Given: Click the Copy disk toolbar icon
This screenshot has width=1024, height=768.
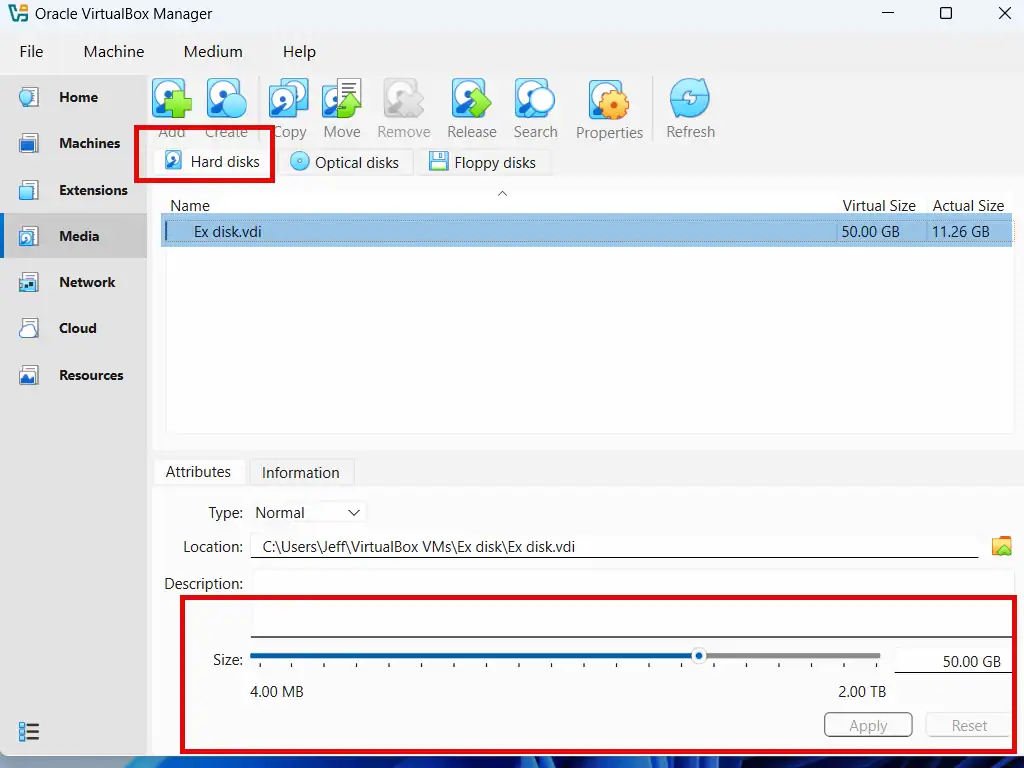Looking at the screenshot, I should [288, 100].
